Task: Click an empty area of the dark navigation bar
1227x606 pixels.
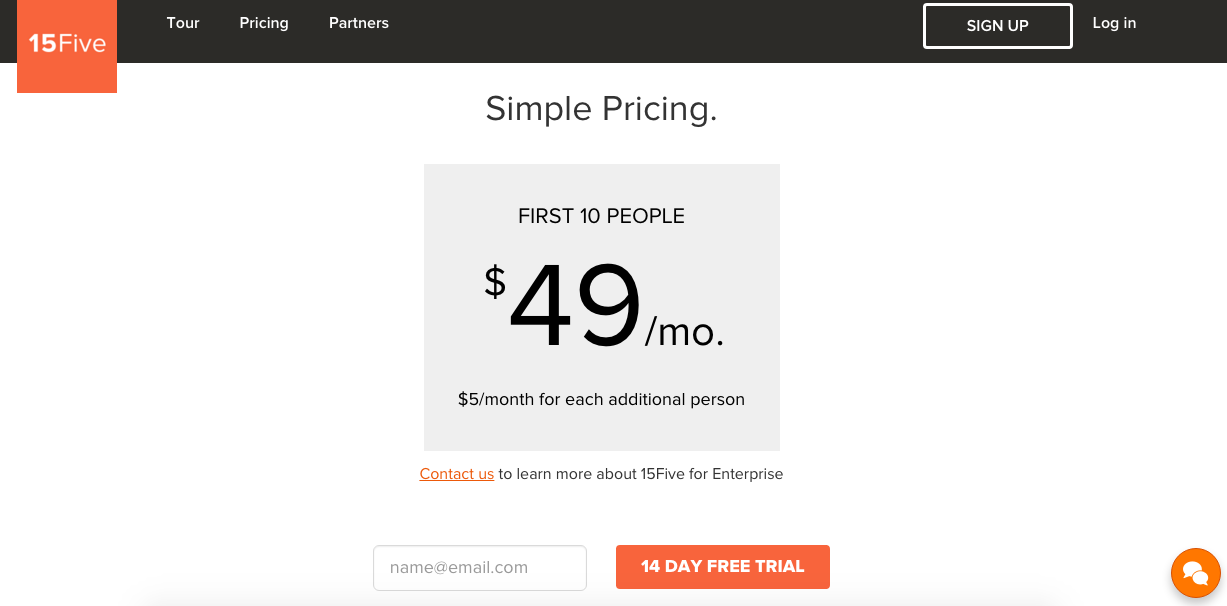Action: 650,30
